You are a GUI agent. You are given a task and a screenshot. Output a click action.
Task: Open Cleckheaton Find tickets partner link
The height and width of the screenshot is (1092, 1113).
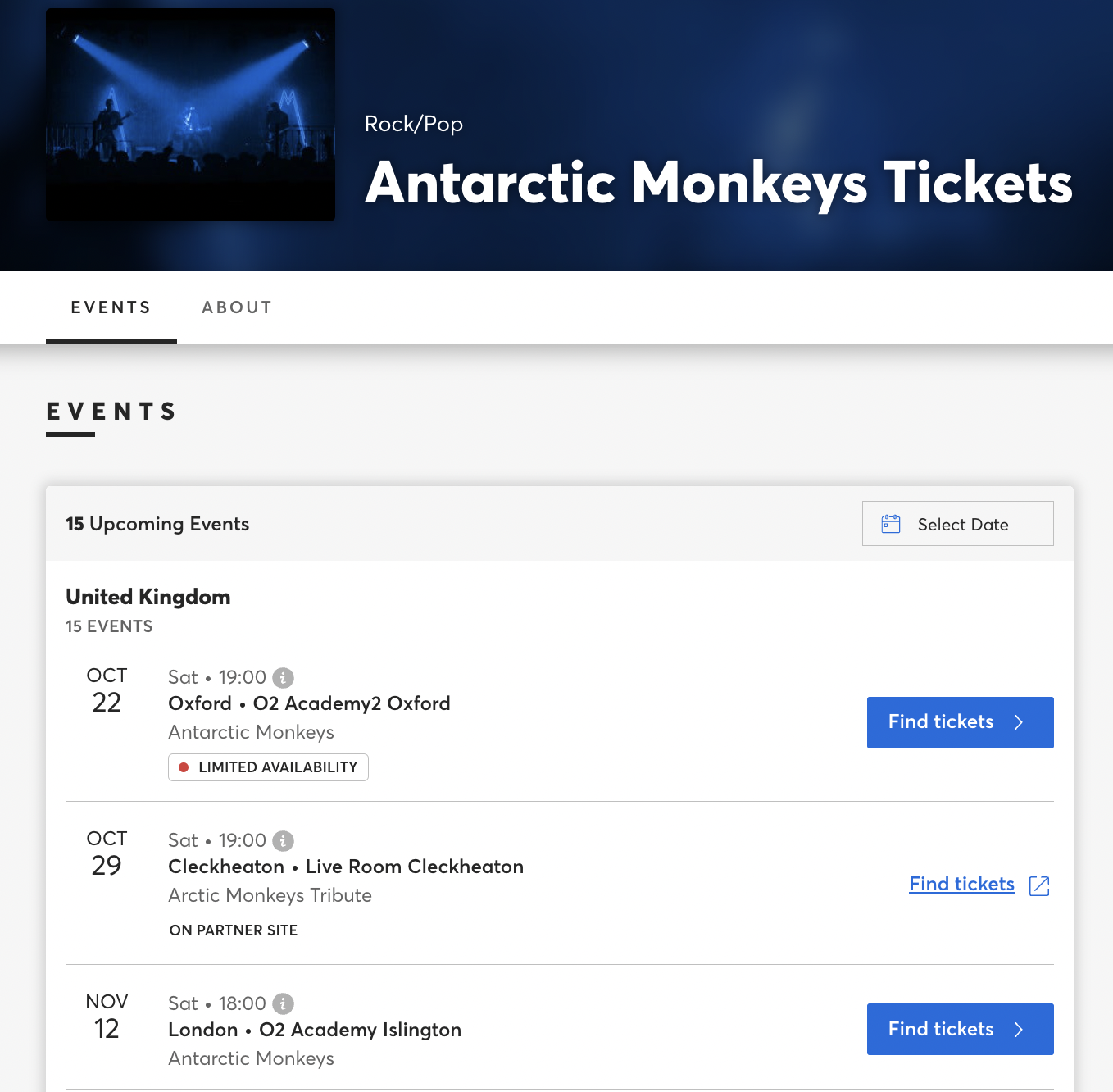[x=961, y=885]
